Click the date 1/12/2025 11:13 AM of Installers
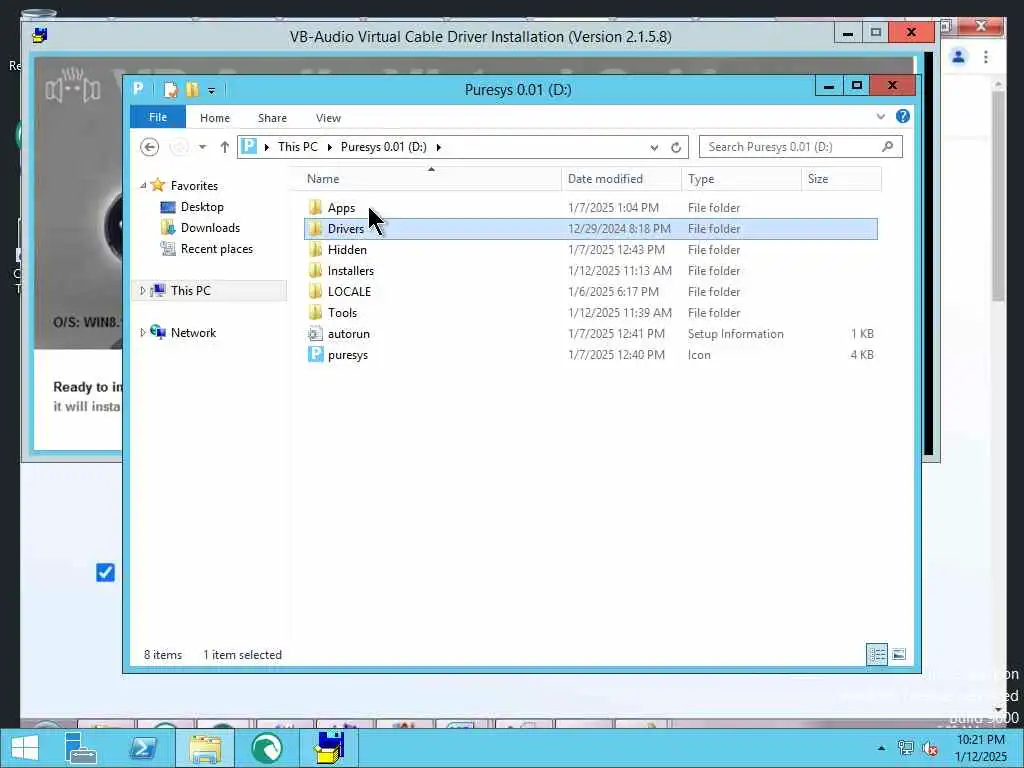The width and height of the screenshot is (1024, 768). (620, 270)
